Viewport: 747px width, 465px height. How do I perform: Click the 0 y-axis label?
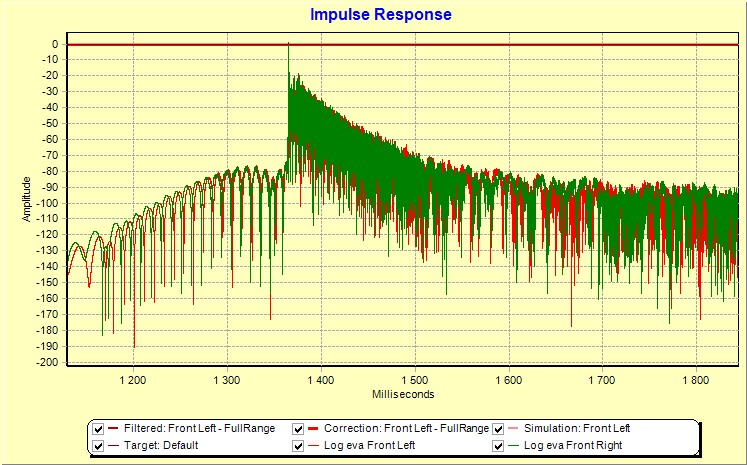(x=55, y=44)
